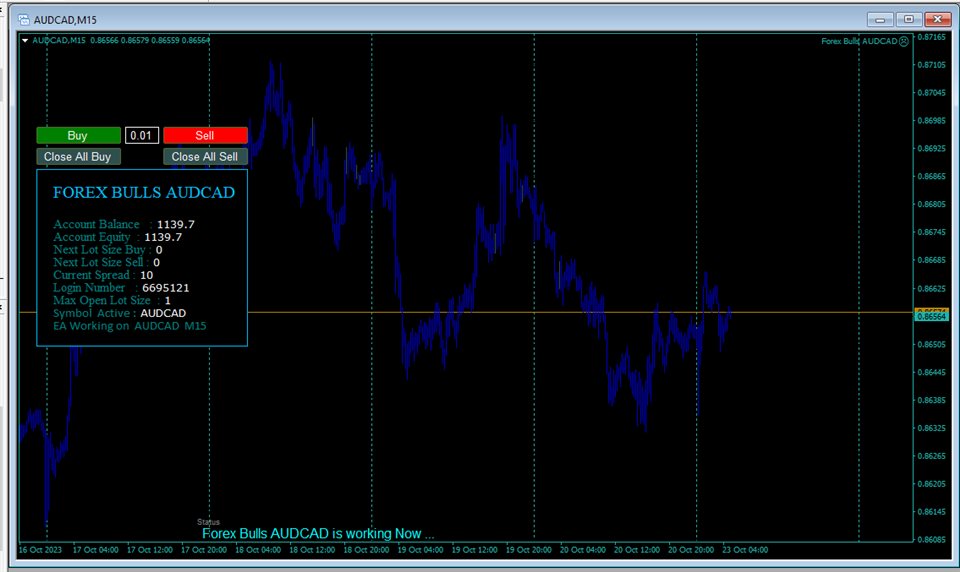Click the Account Balance value 1139.7
This screenshot has height=572, width=960.
(x=176, y=225)
